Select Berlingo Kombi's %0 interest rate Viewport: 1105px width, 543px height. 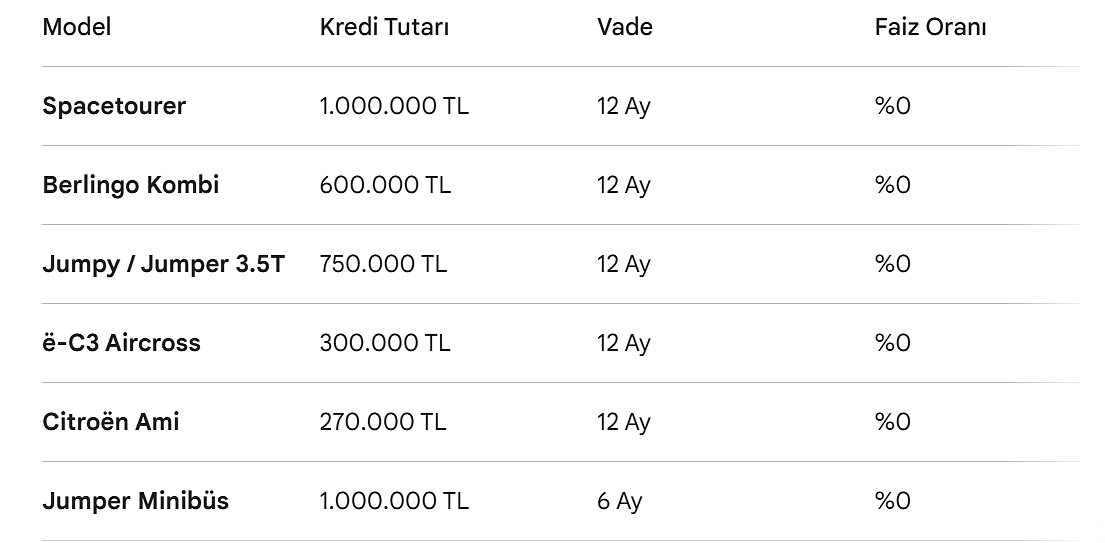(892, 185)
